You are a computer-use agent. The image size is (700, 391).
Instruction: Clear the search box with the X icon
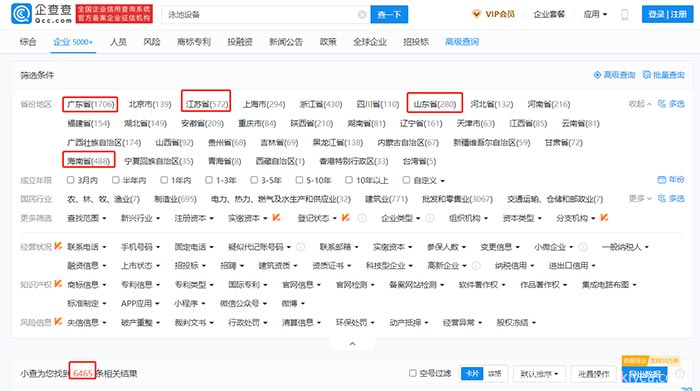click(x=362, y=15)
